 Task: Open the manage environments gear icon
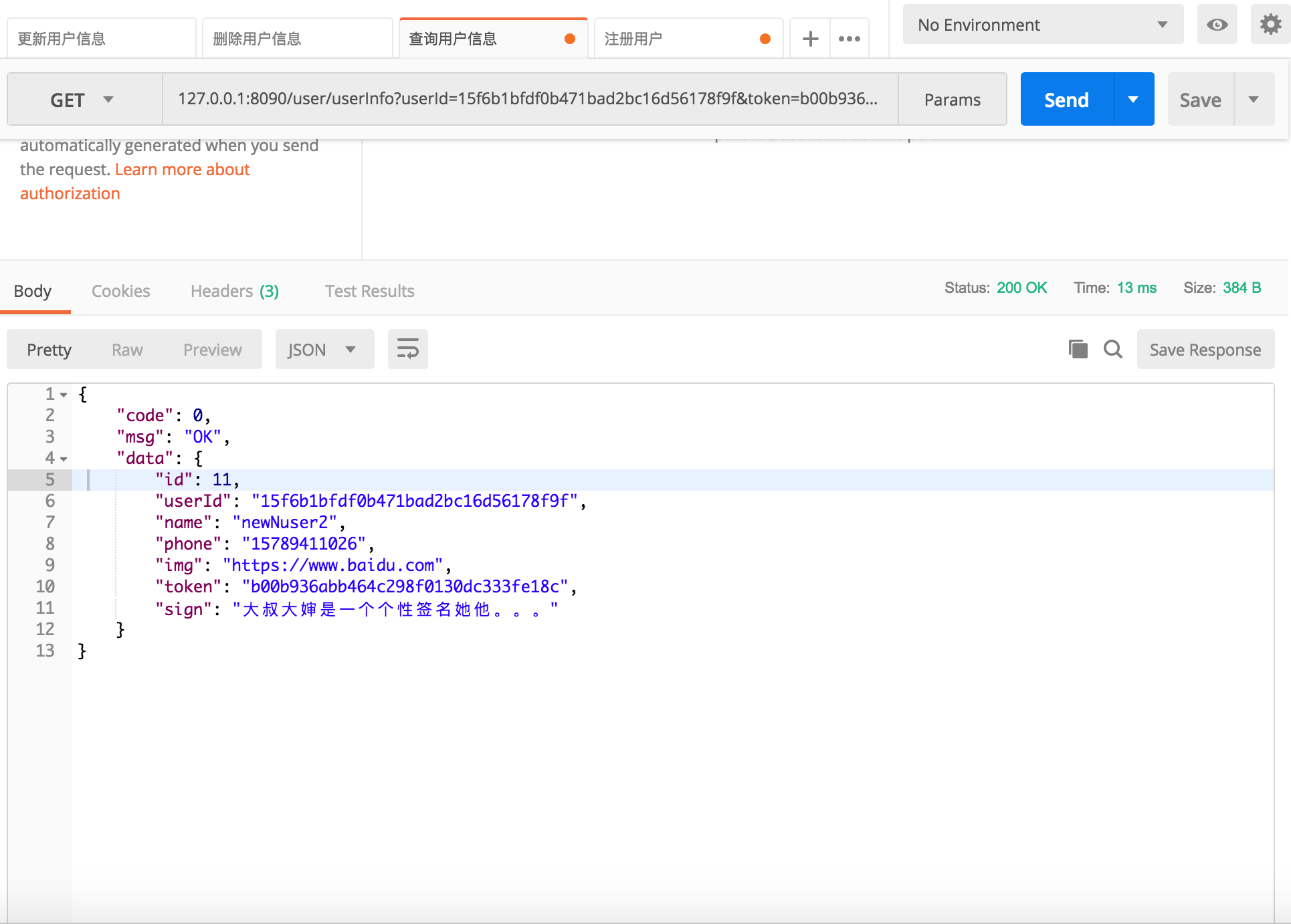(x=1270, y=25)
